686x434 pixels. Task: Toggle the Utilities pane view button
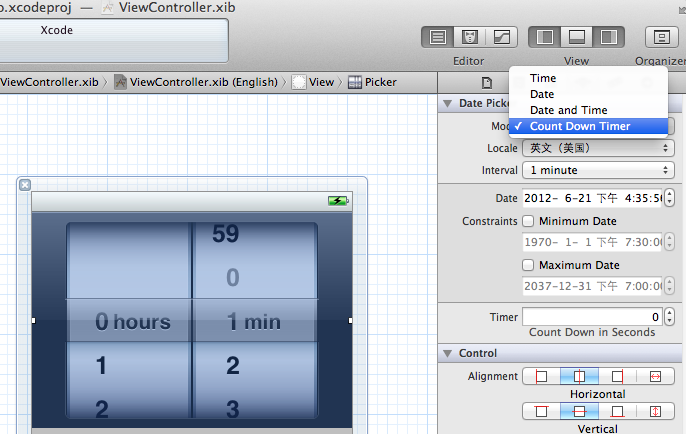point(609,37)
